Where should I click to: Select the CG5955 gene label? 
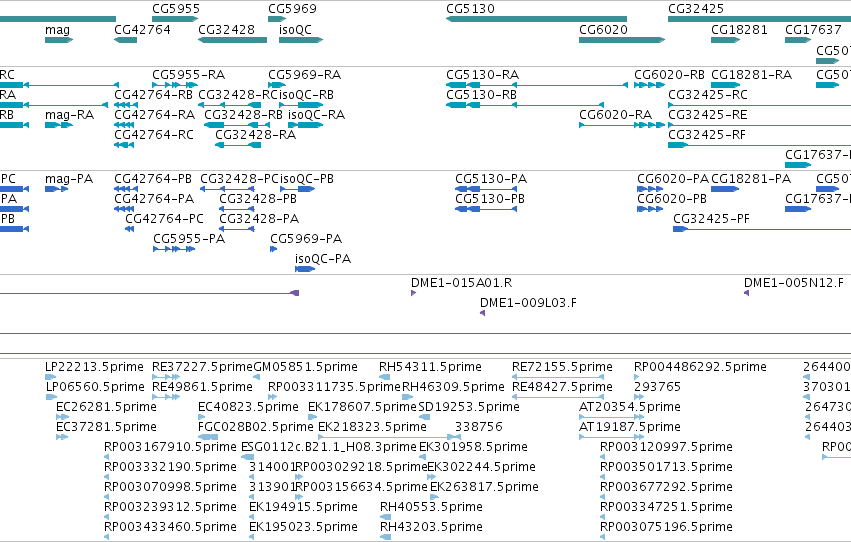point(176,9)
